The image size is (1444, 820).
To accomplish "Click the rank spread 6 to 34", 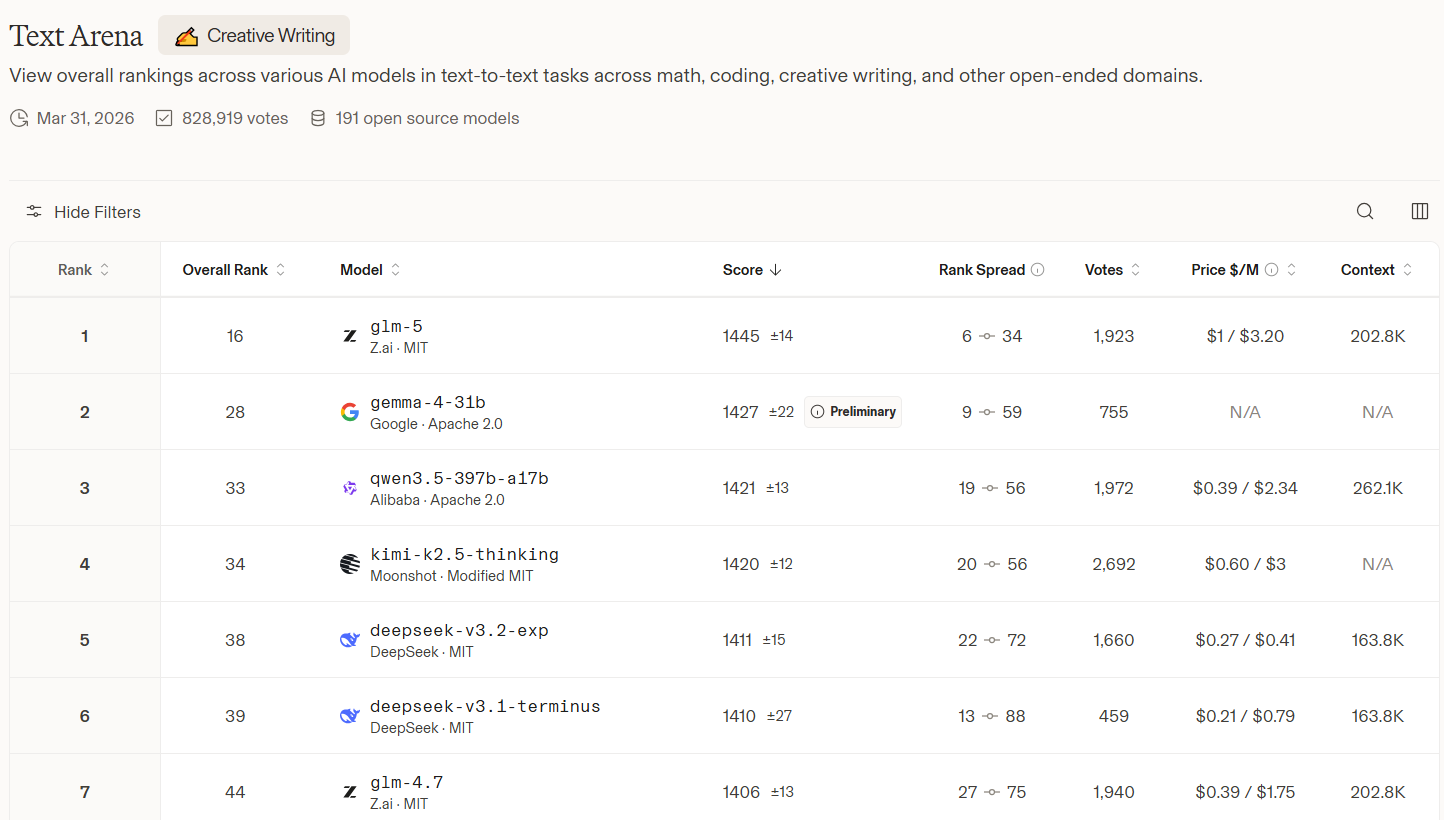I will coord(992,336).
